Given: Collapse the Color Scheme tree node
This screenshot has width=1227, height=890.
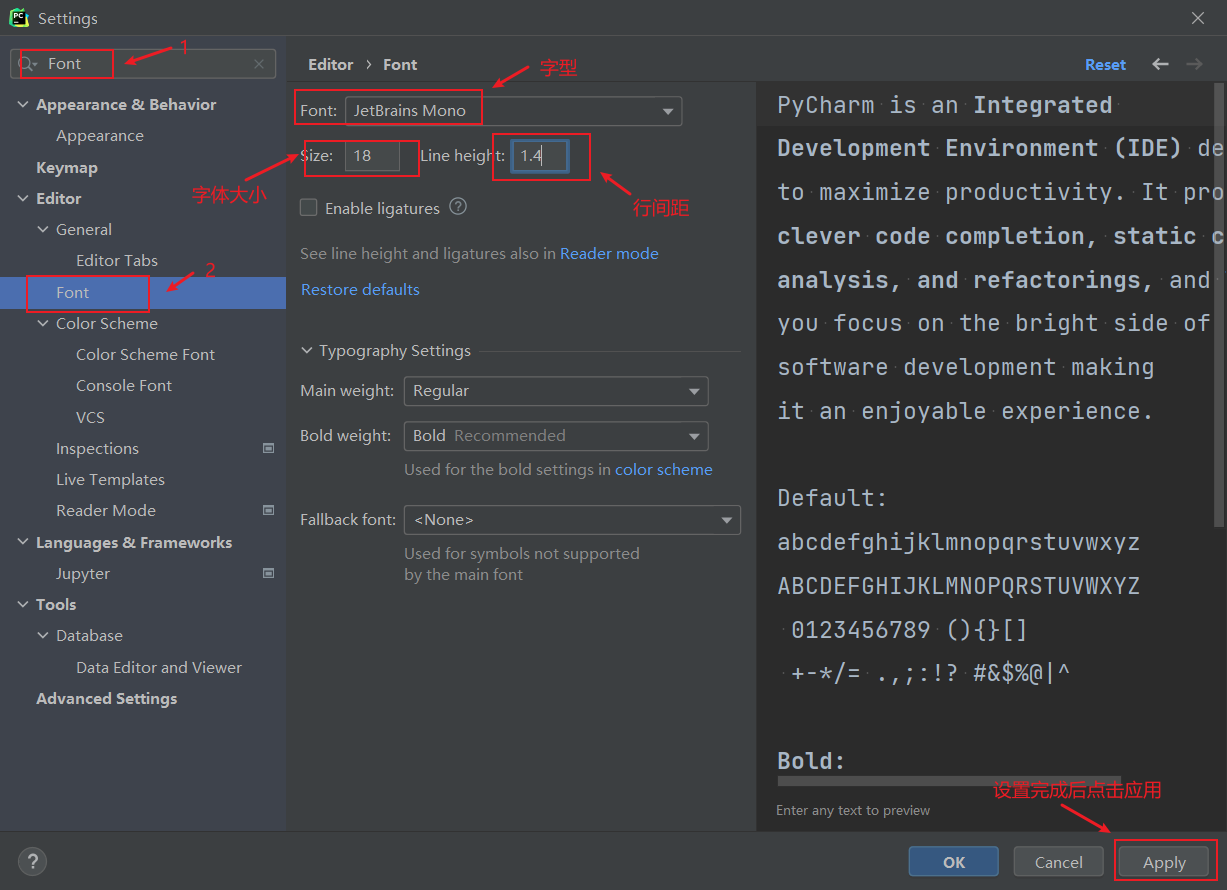Looking at the screenshot, I should (43, 324).
